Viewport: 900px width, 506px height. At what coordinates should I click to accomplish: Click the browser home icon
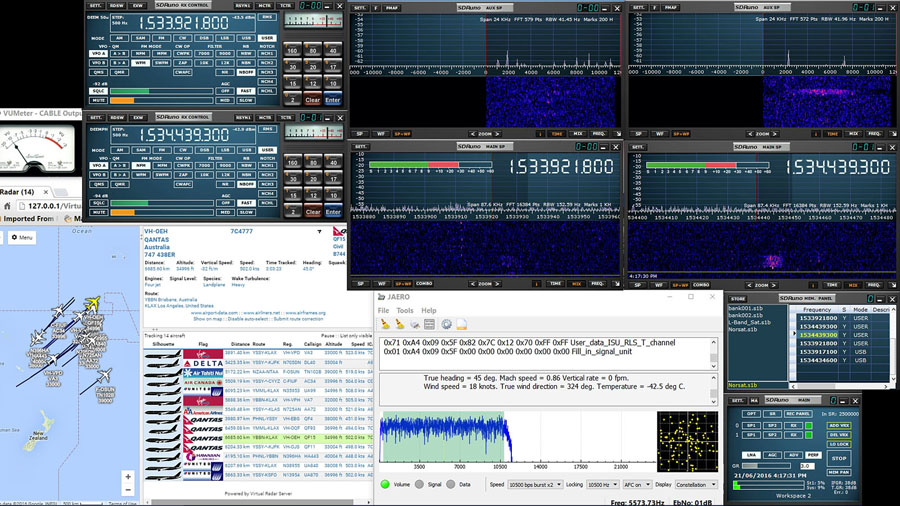[x=7, y=206]
